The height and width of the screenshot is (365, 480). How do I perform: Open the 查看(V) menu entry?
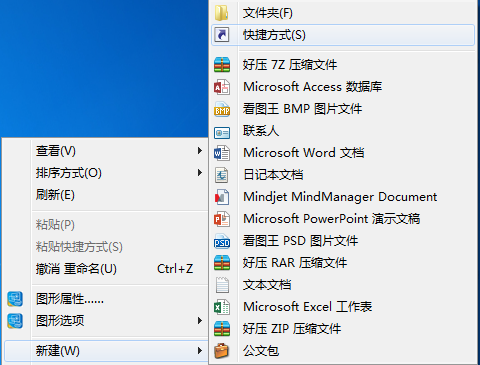(105, 151)
